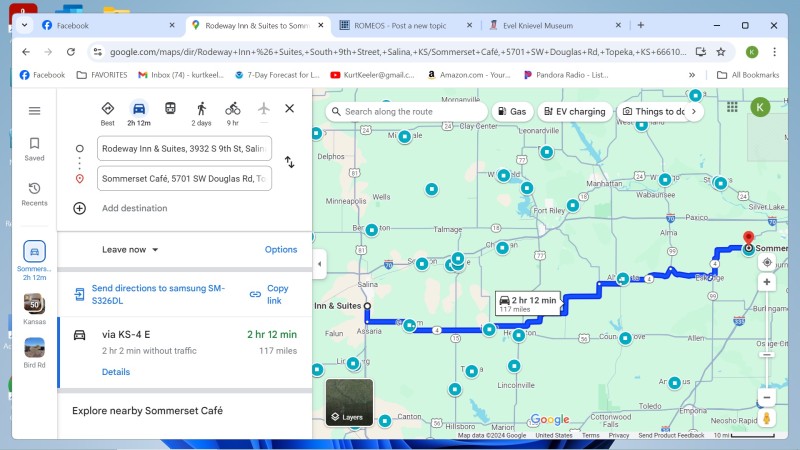Open Leave now departure dropdown
This screenshot has height=450, width=800.
click(x=130, y=249)
